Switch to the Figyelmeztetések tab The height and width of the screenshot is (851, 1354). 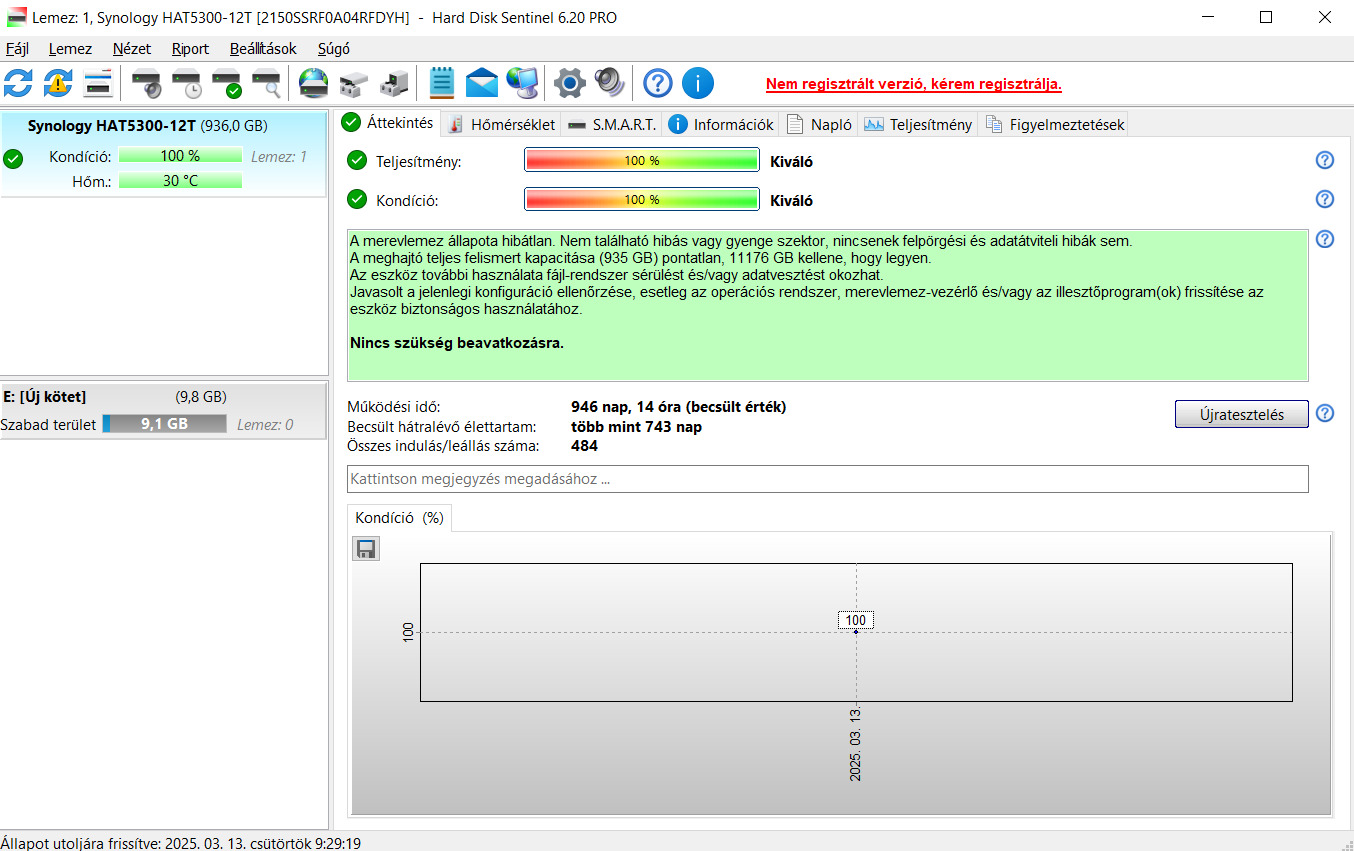(1054, 124)
